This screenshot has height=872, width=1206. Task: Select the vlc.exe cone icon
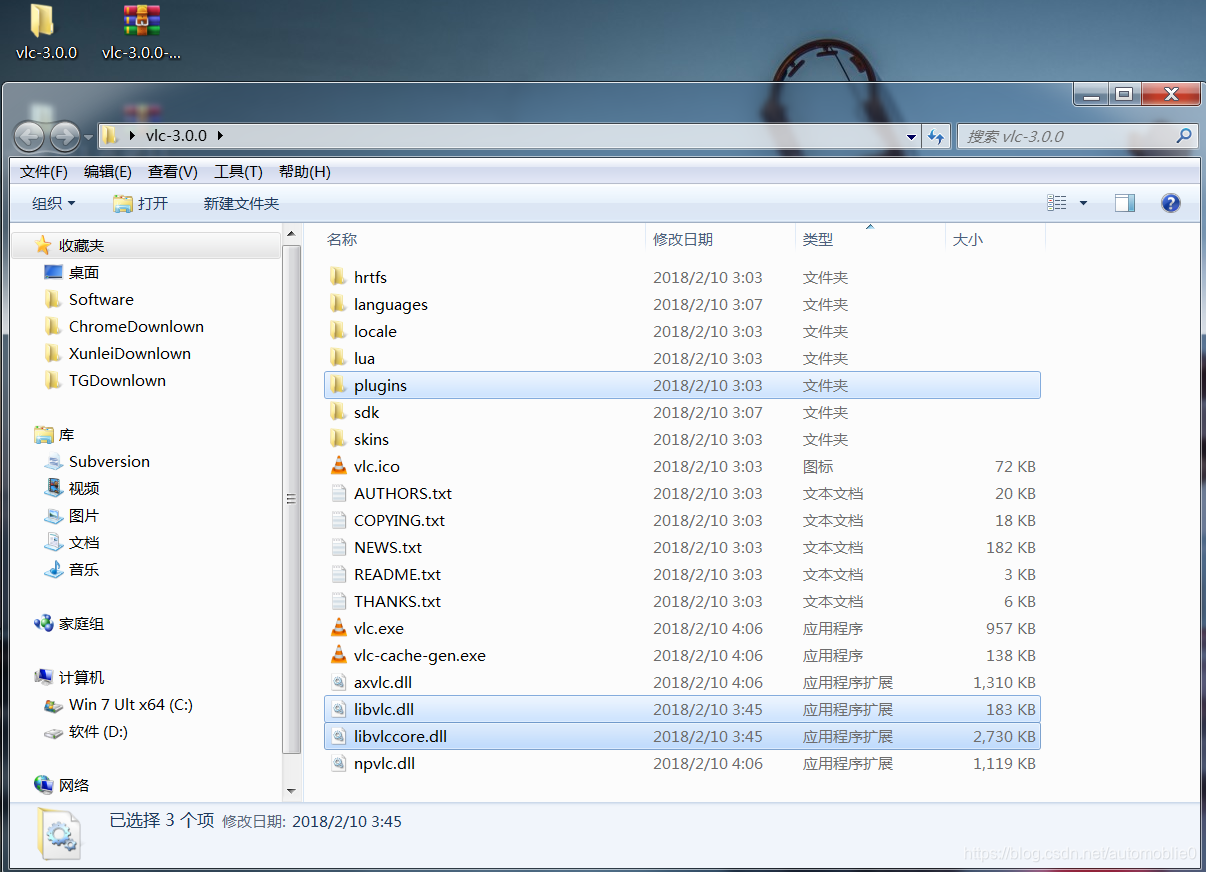(x=338, y=628)
